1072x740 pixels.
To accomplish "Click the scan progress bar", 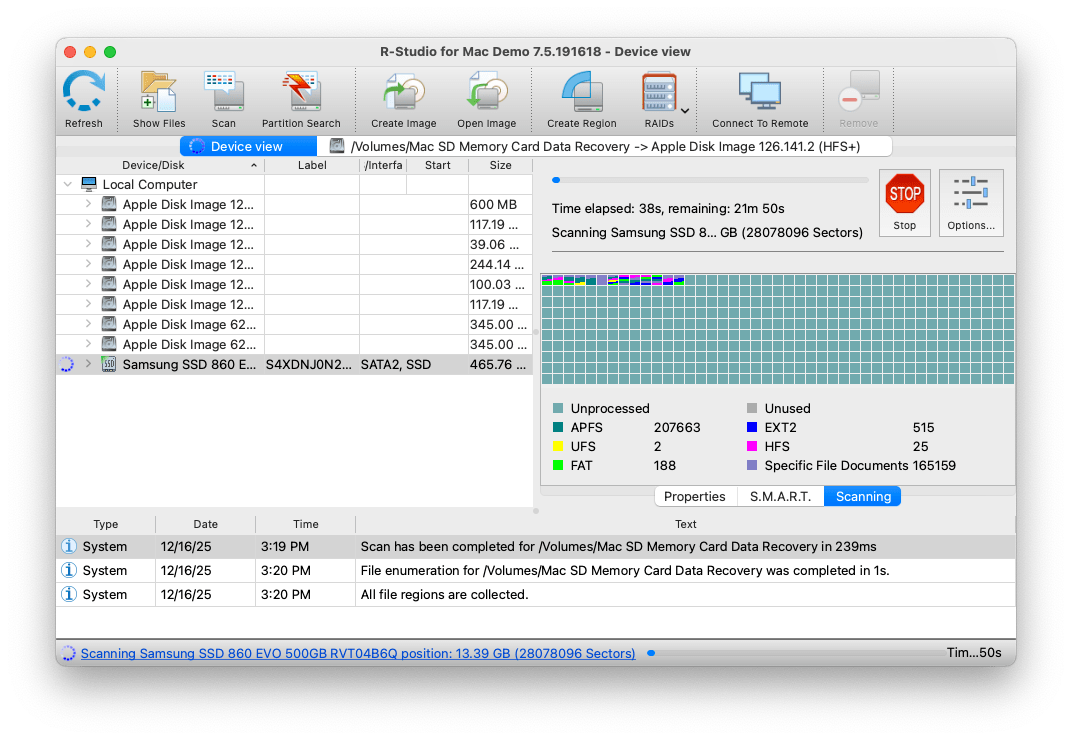I will pyautogui.click(x=710, y=180).
